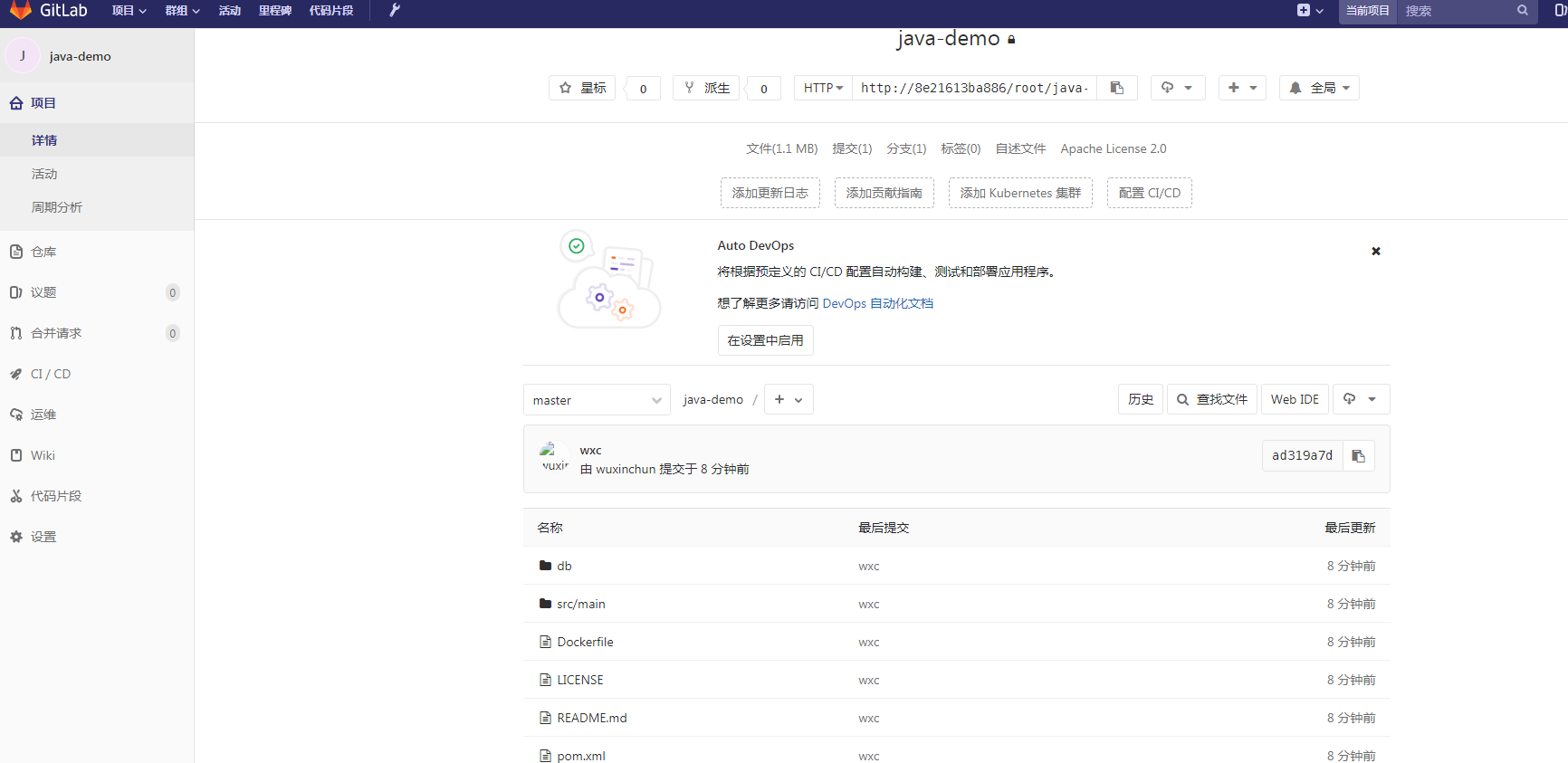
Task: Open the admin area wrench icon
Action: (395, 11)
